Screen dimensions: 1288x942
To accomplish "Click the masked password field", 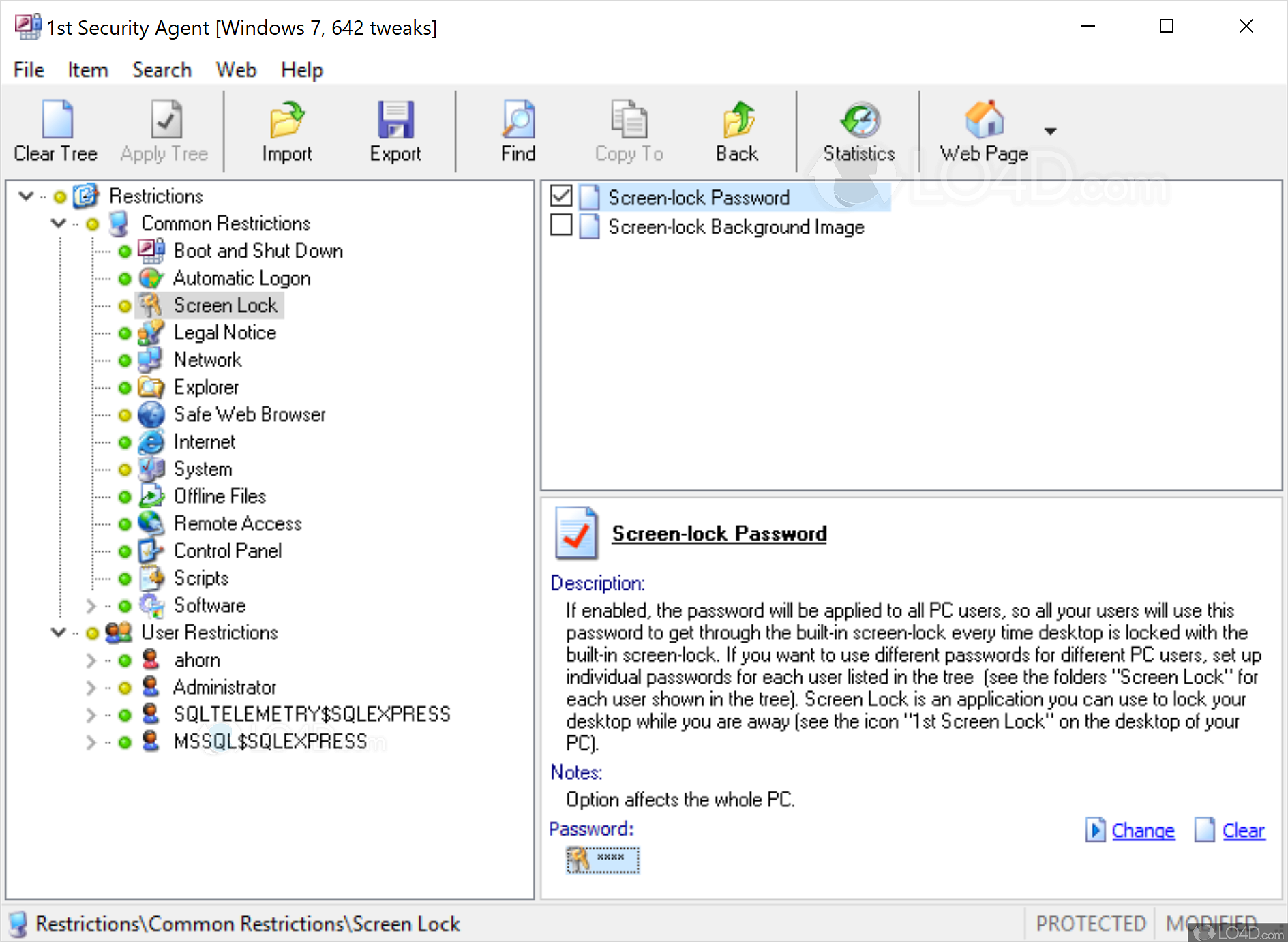I will point(603,860).
